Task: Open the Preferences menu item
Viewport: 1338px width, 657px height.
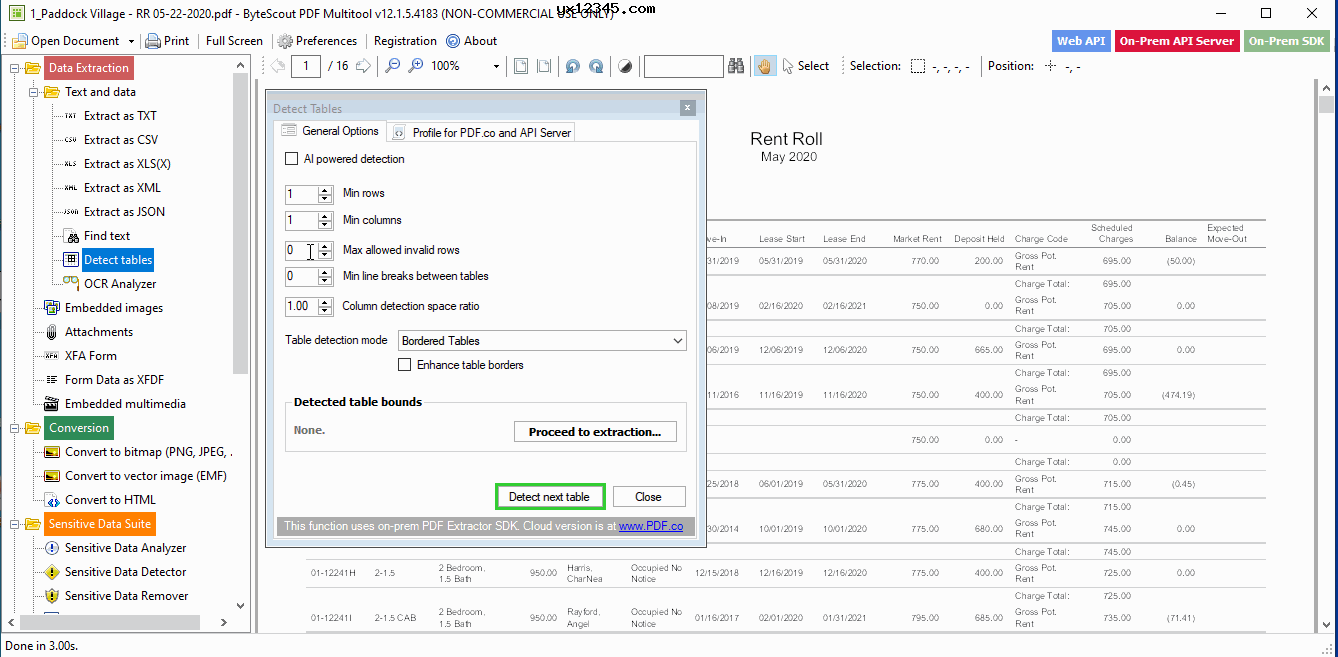Action: pyautogui.click(x=317, y=41)
